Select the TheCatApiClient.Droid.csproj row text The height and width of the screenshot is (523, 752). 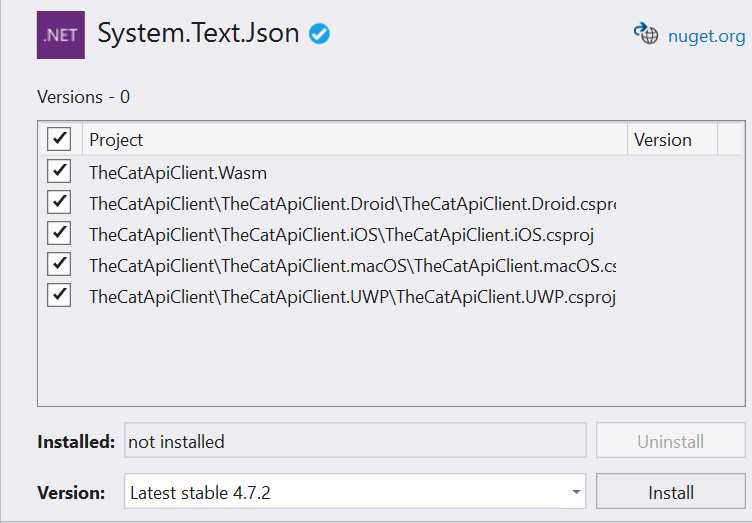click(352, 204)
